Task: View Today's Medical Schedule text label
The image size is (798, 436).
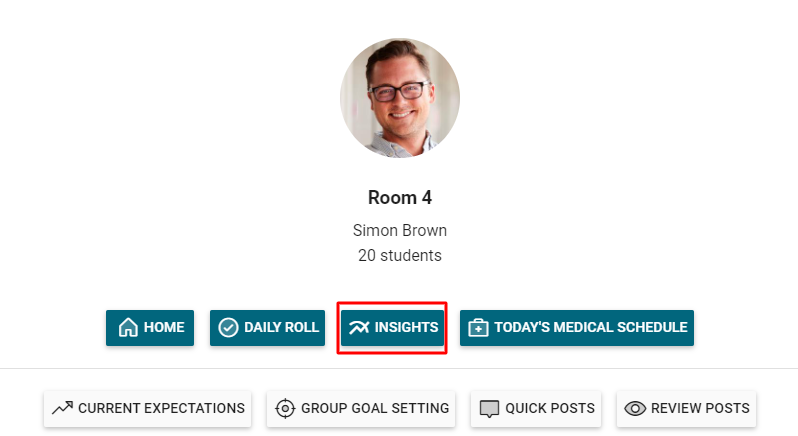Action: pyautogui.click(x=590, y=328)
